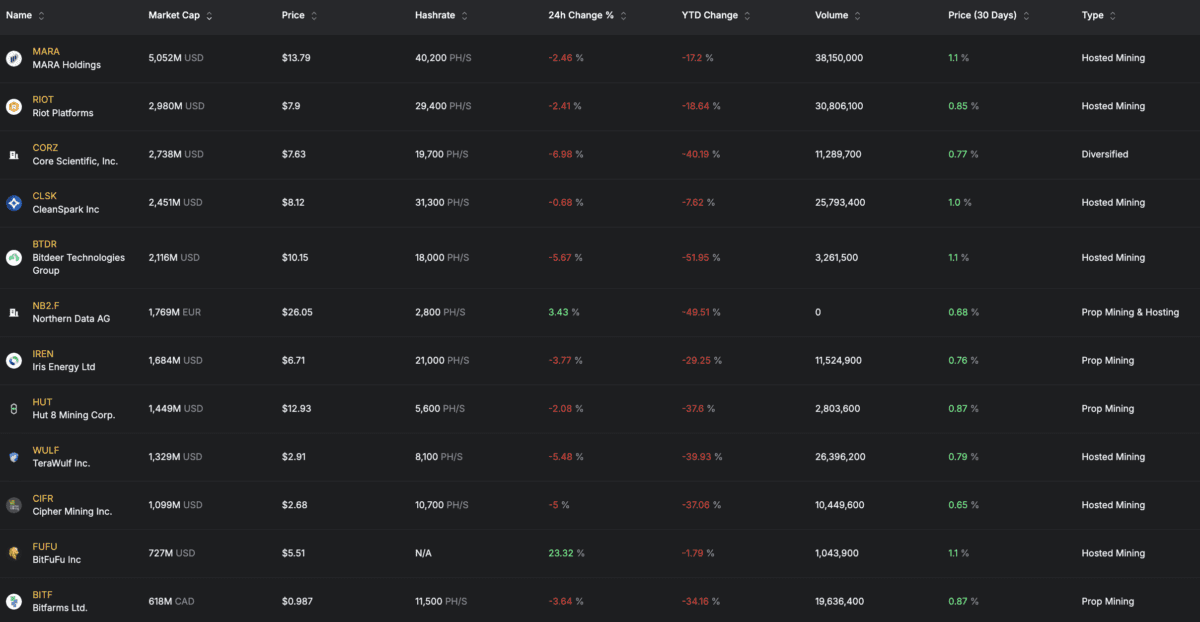Click the '40,200 PH/S' hashrate value
The image size is (1200, 622).
(x=443, y=58)
